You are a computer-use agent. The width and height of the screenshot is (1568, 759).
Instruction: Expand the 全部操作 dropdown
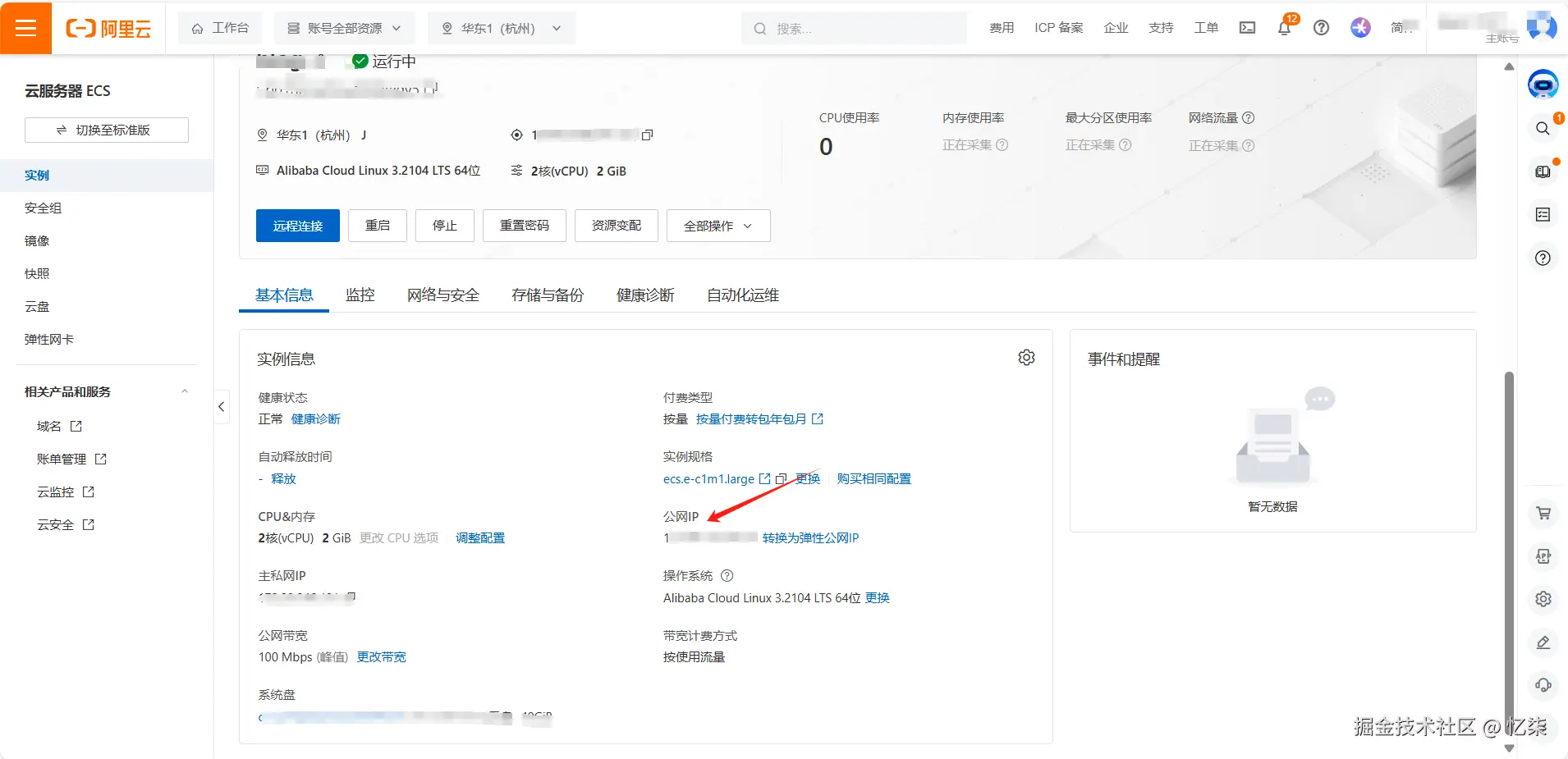[x=718, y=226]
